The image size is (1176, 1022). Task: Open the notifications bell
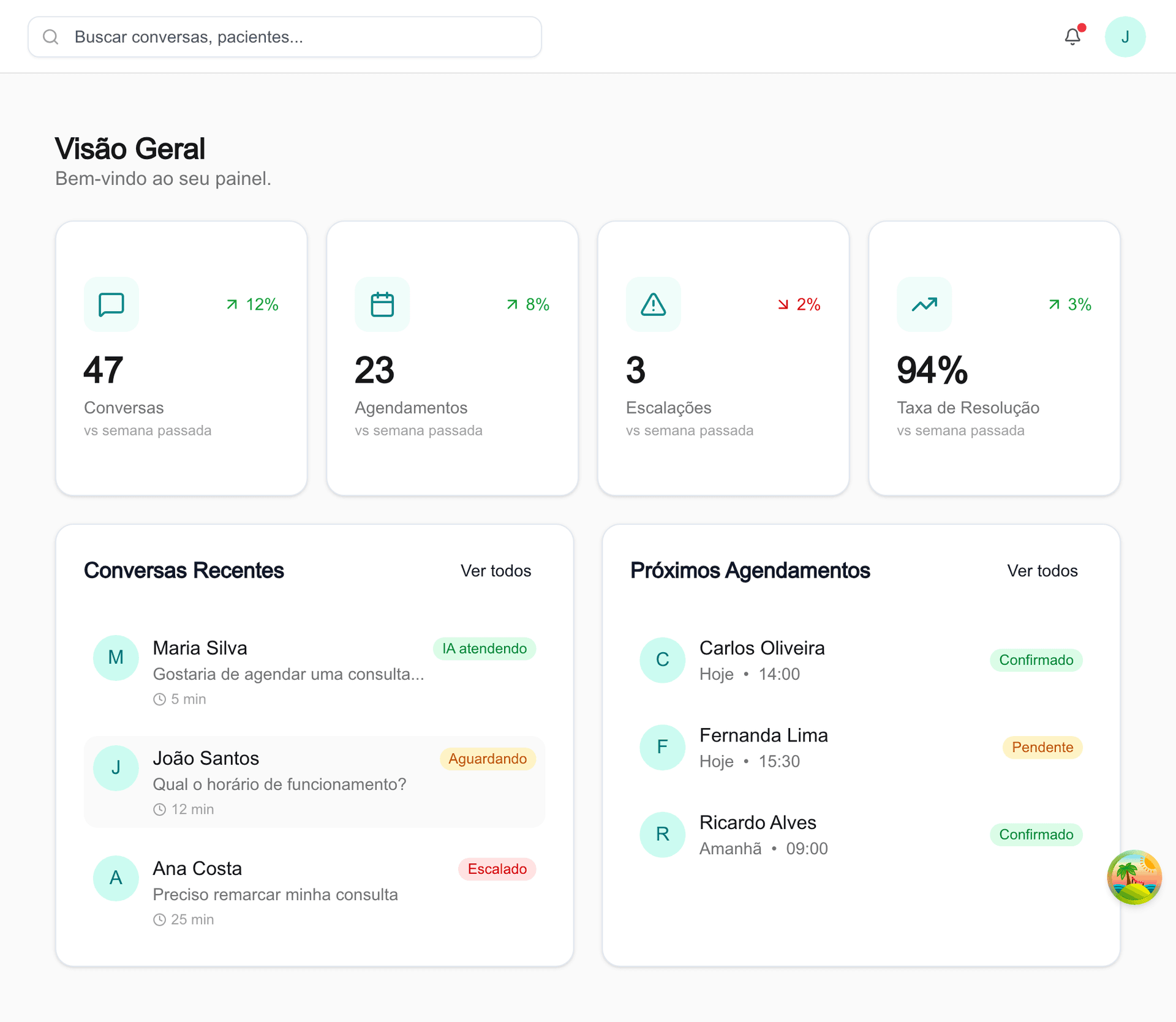[x=1072, y=37]
